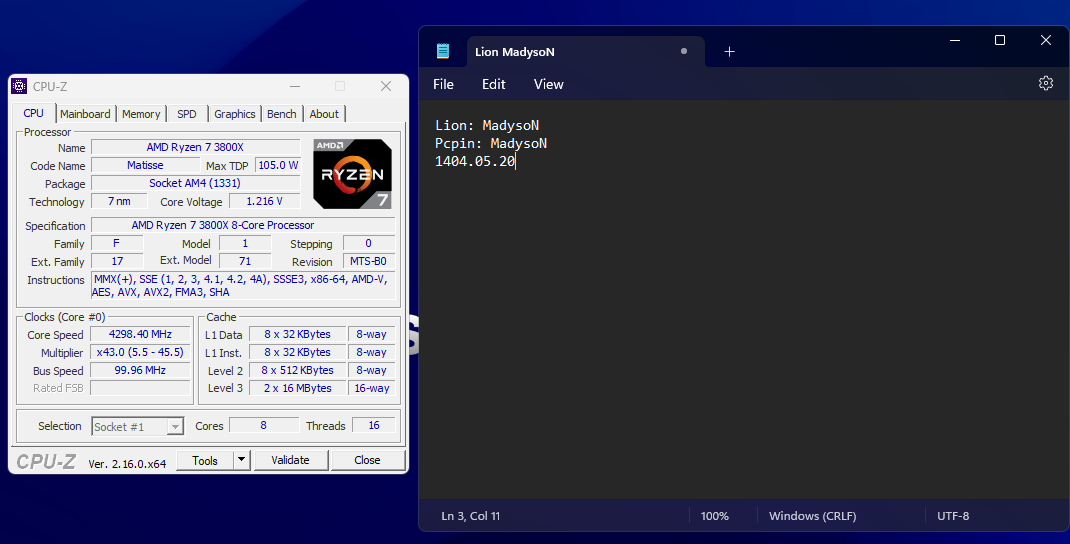Click Level 3 associativity 16-way

371,388
